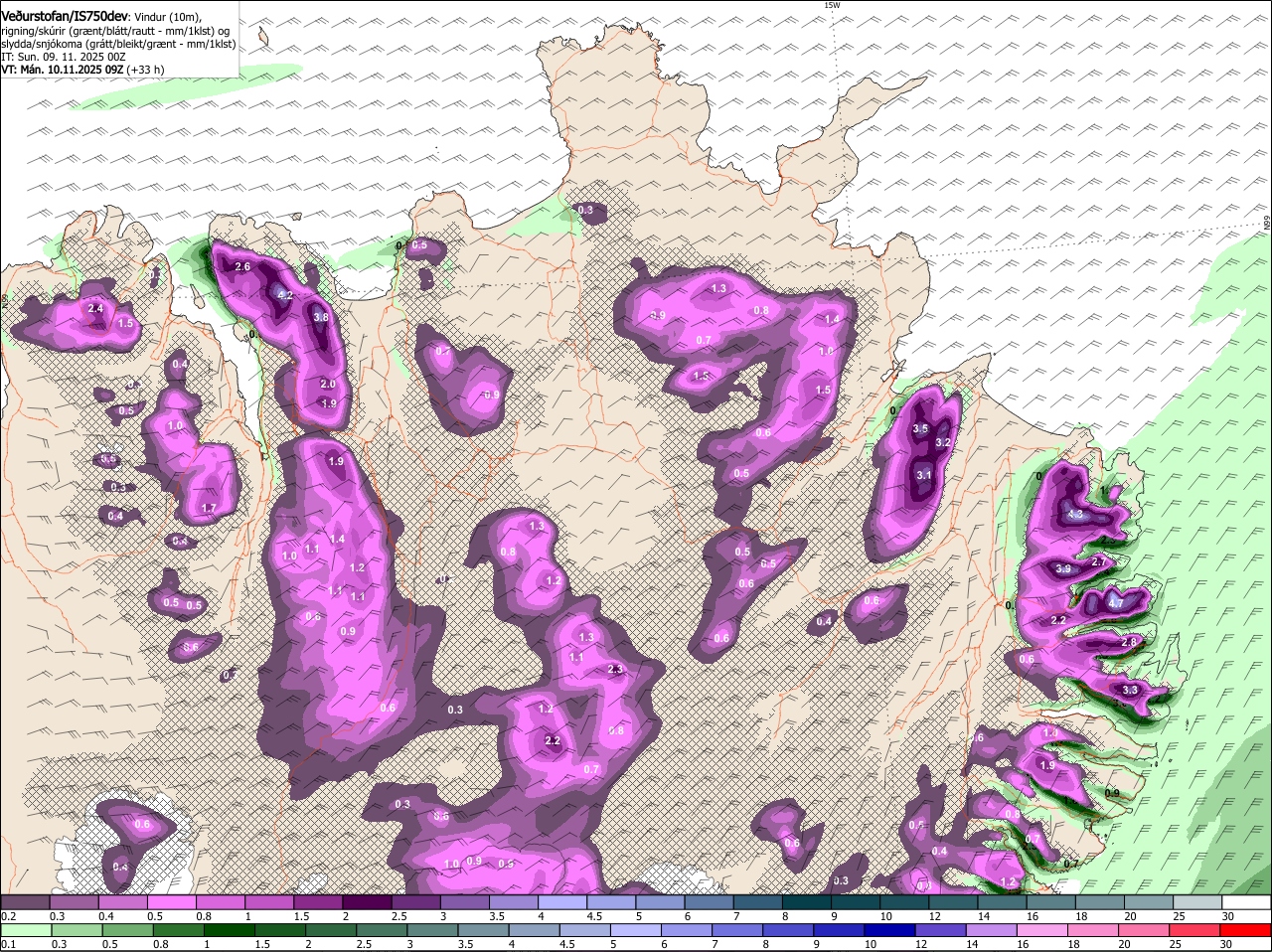Click the 3.8 precipitation value on the map

coord(321,317)
